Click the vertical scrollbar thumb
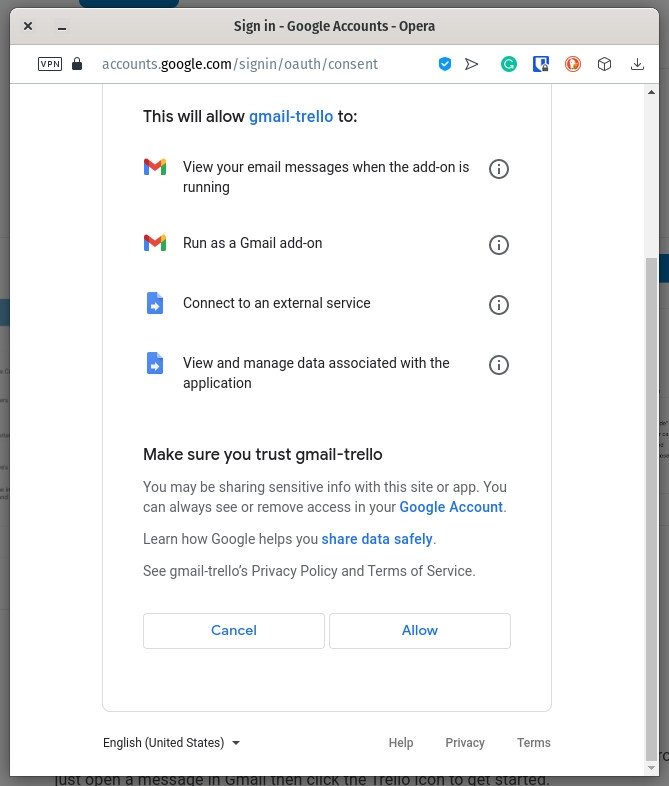669x786 pixels. [651, 509]
